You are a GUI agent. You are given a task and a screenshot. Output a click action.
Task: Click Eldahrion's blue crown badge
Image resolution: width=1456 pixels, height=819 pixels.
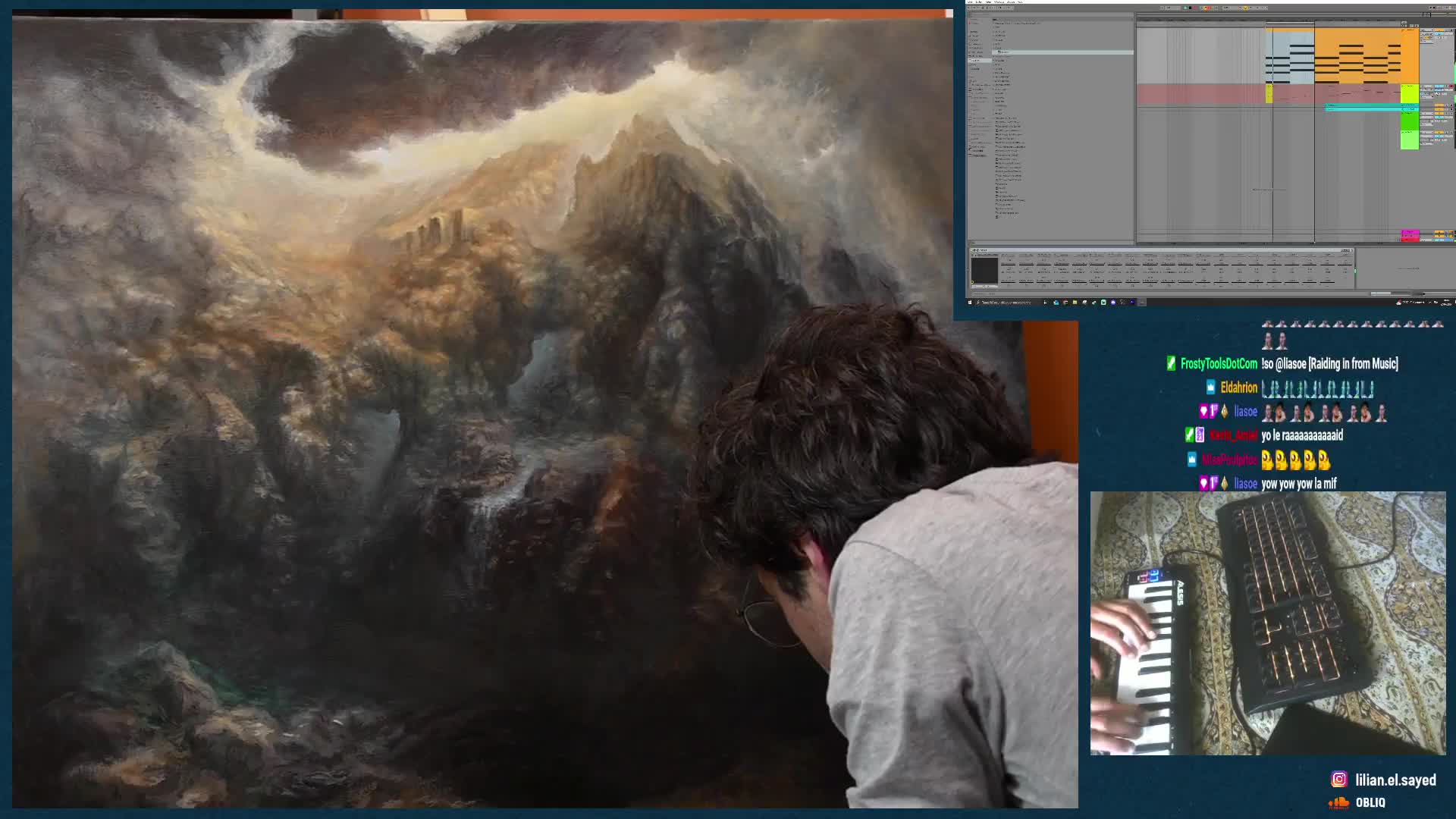1210,388
